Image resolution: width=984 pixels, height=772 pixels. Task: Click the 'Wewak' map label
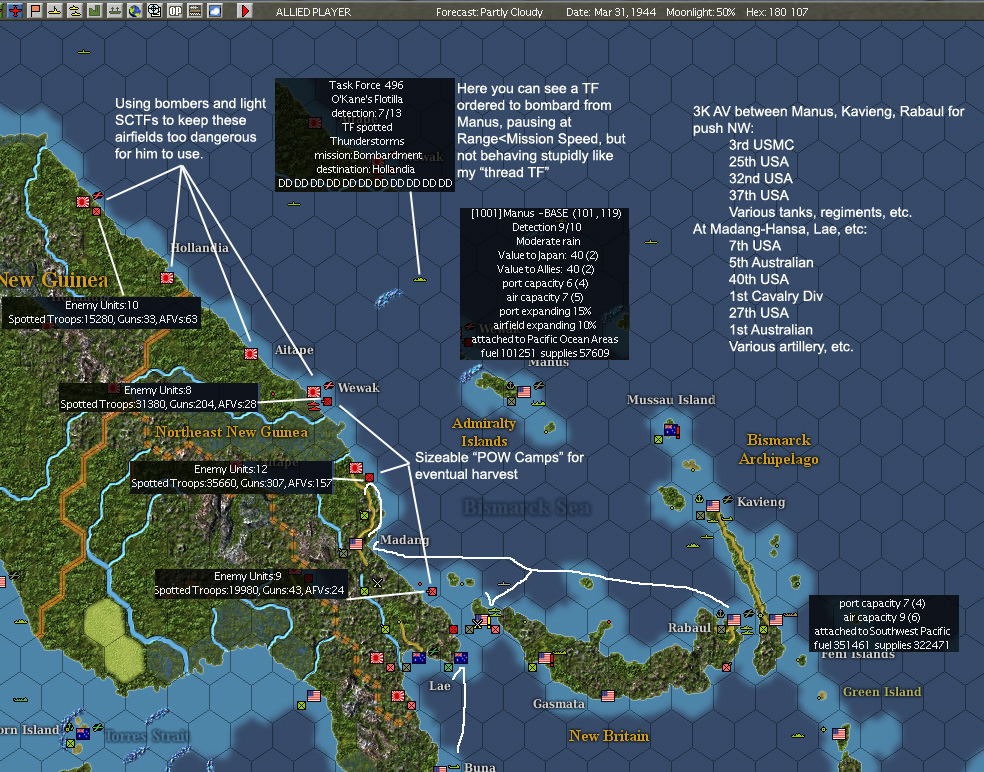(x=358, y=388)
